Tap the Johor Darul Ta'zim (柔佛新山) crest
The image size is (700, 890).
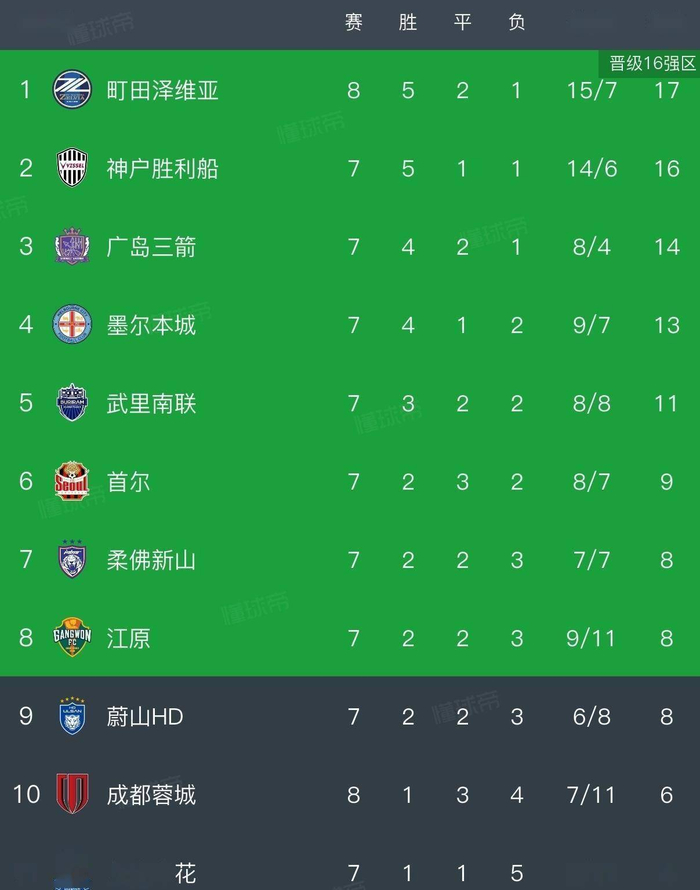click(72, 559)
